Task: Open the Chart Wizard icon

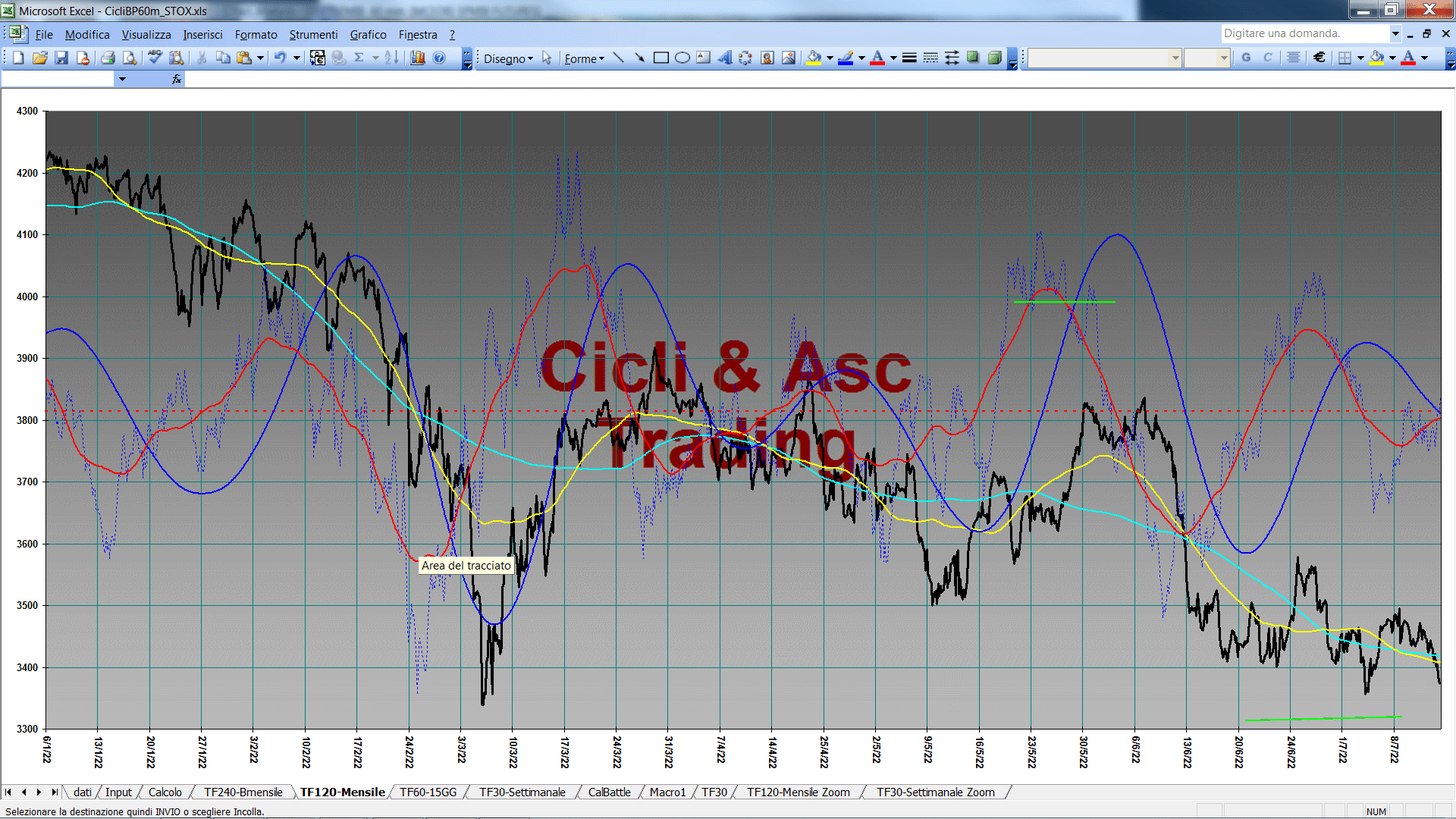Action: 417,58
